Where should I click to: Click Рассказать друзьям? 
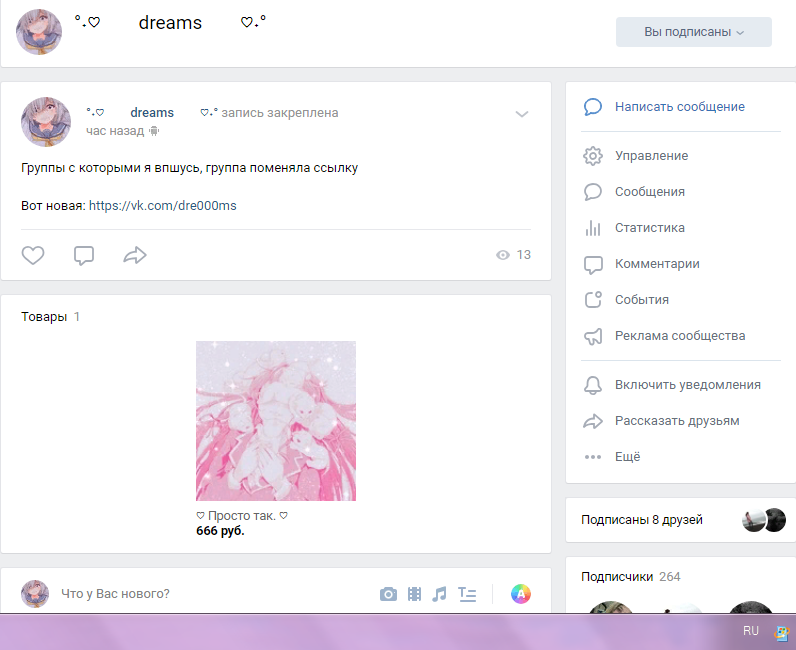click(677, 421)
